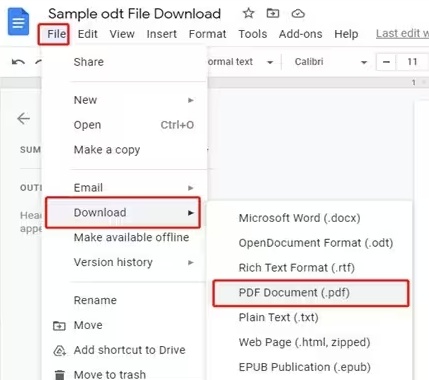
Task: Download as OpenDocument Format (.odt)
Action: pos(309,243)
